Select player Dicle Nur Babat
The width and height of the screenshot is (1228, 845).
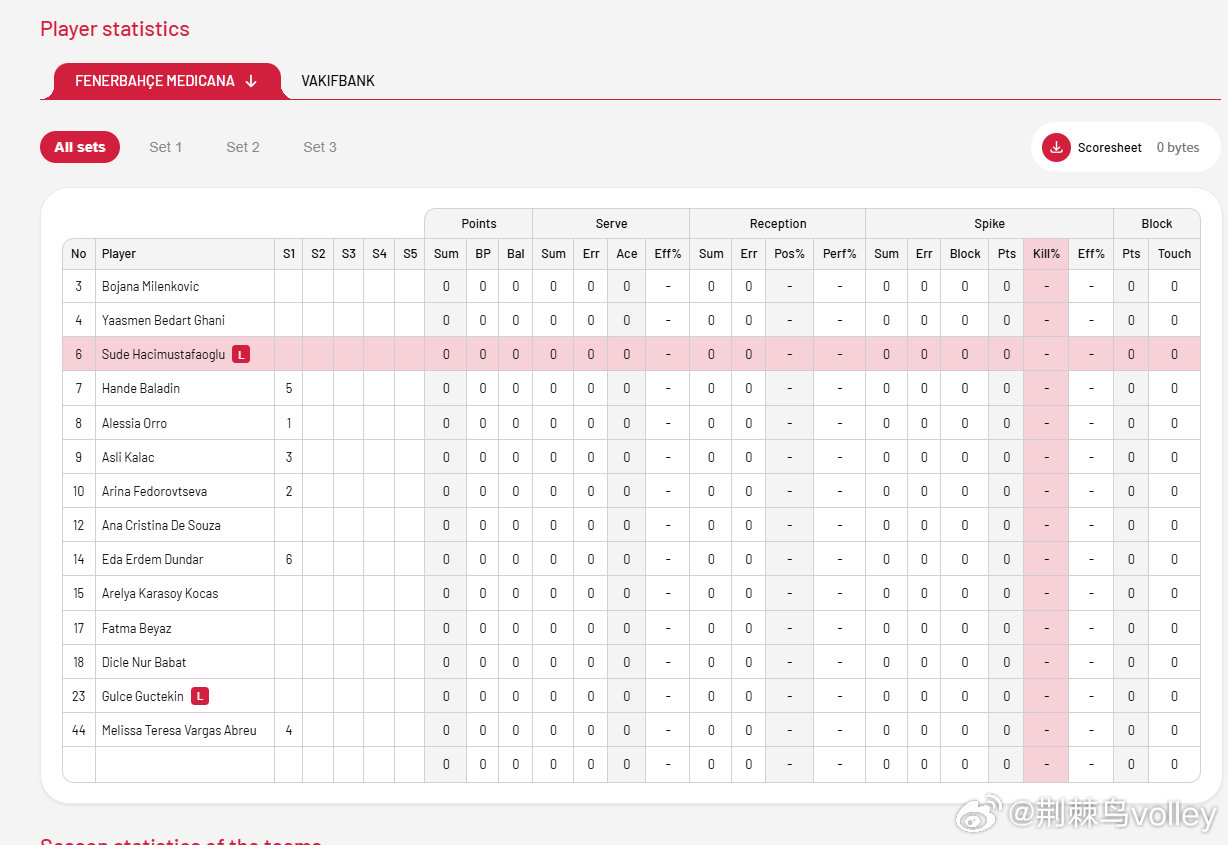point(144,662)
